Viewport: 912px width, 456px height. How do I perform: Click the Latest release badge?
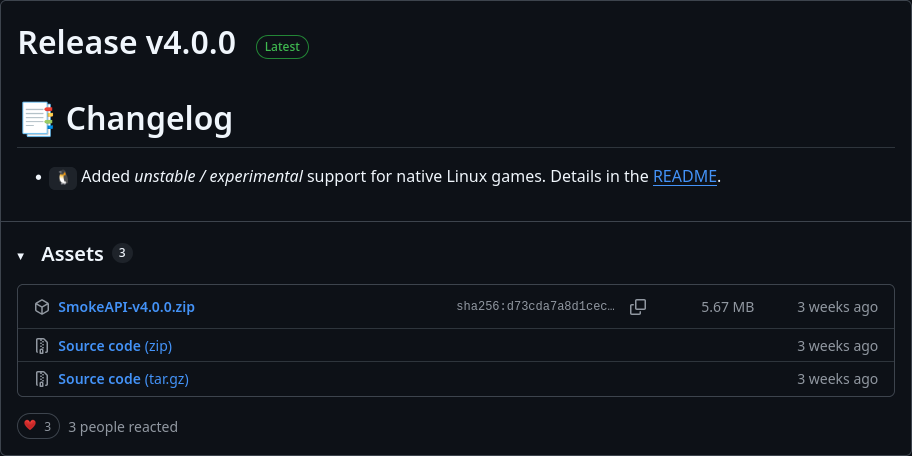coord(282,47)
